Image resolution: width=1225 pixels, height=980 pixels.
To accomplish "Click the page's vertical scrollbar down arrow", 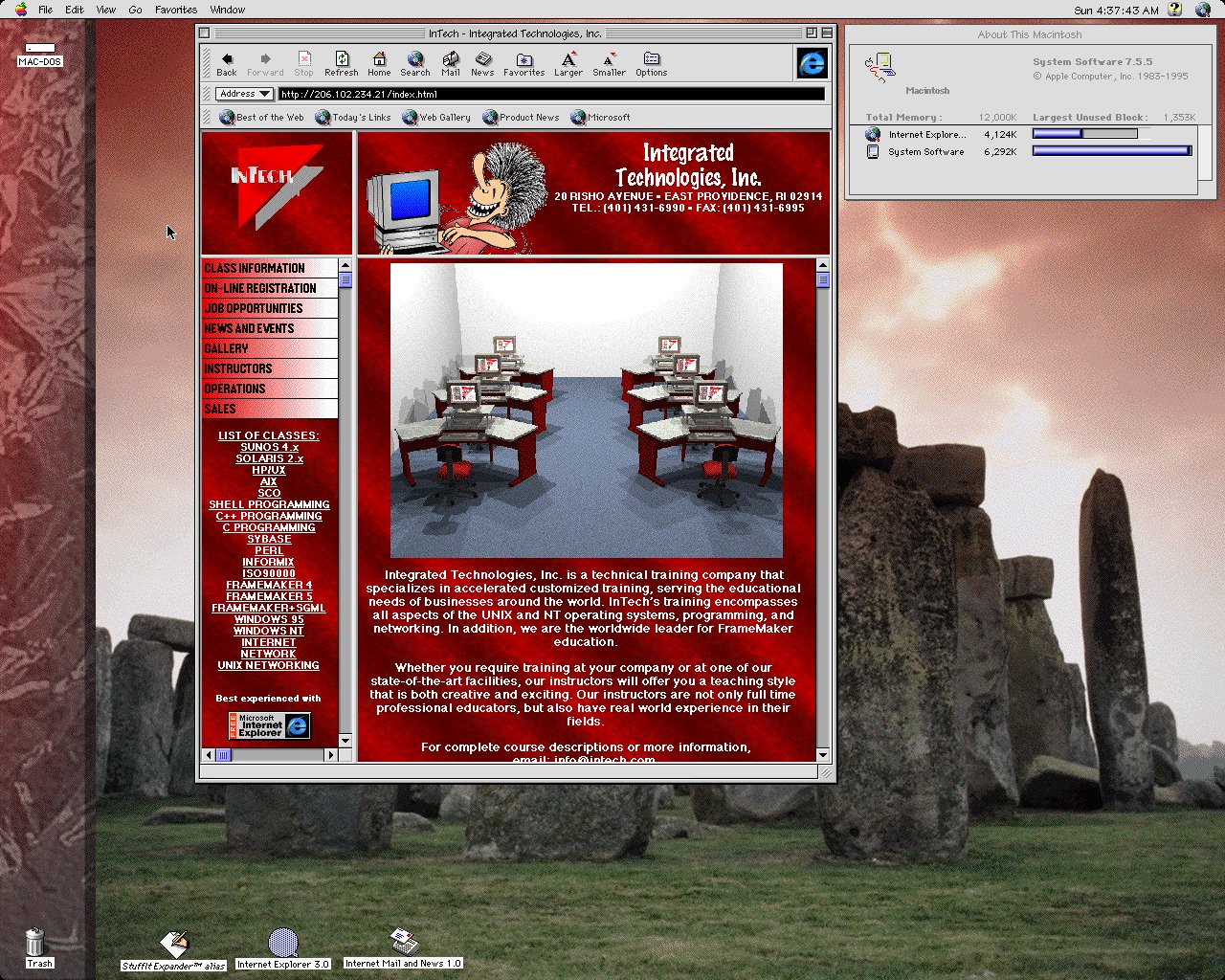I will [822, 755].
